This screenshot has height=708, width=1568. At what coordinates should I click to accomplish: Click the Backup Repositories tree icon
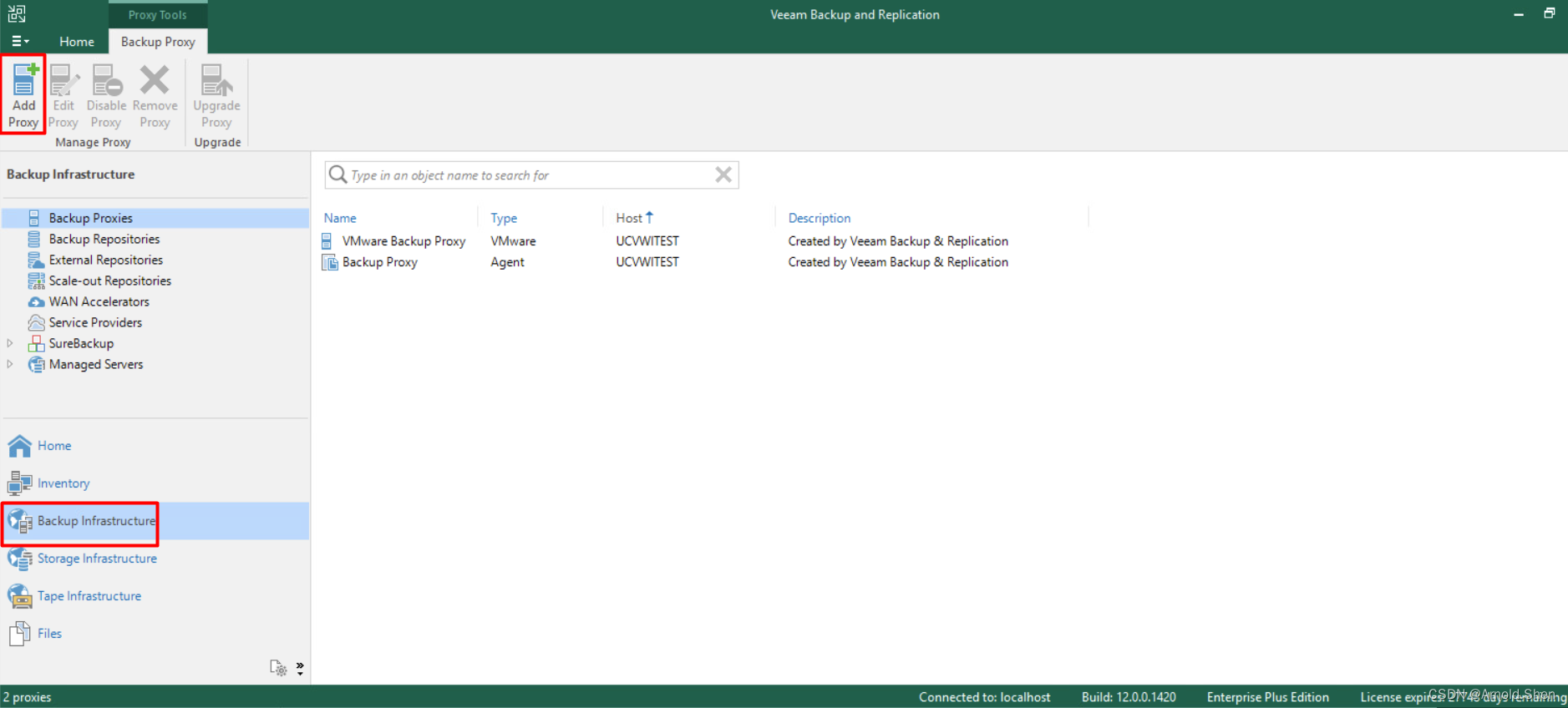click(34, 239)
